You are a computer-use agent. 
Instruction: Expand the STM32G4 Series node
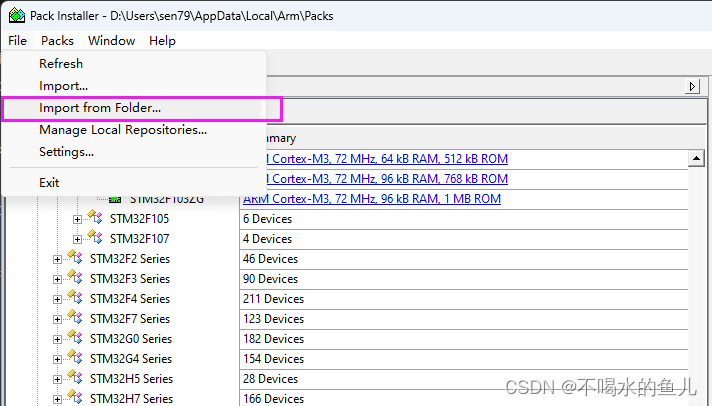click(58, 359)
